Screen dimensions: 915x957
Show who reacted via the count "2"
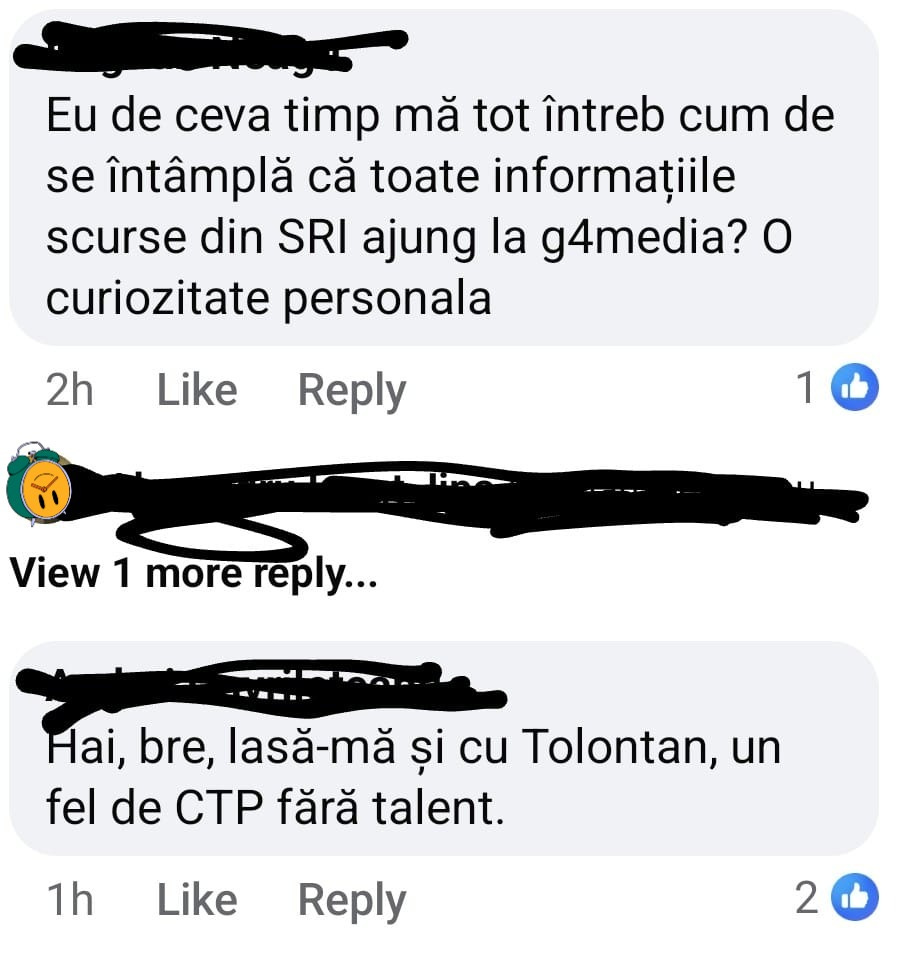(x=806, y=898)
